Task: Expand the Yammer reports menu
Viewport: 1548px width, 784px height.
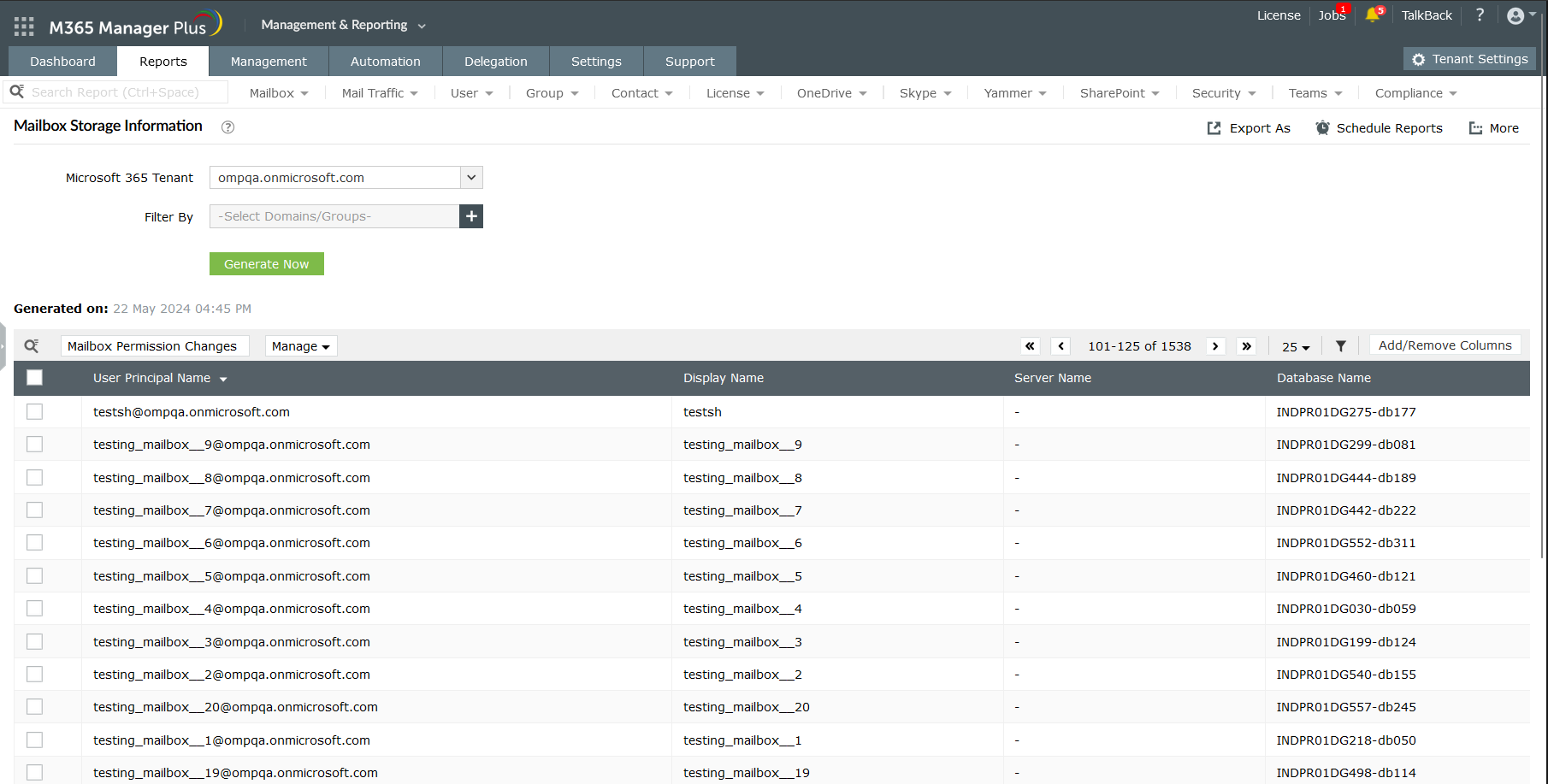Action: click(1015, 93)
